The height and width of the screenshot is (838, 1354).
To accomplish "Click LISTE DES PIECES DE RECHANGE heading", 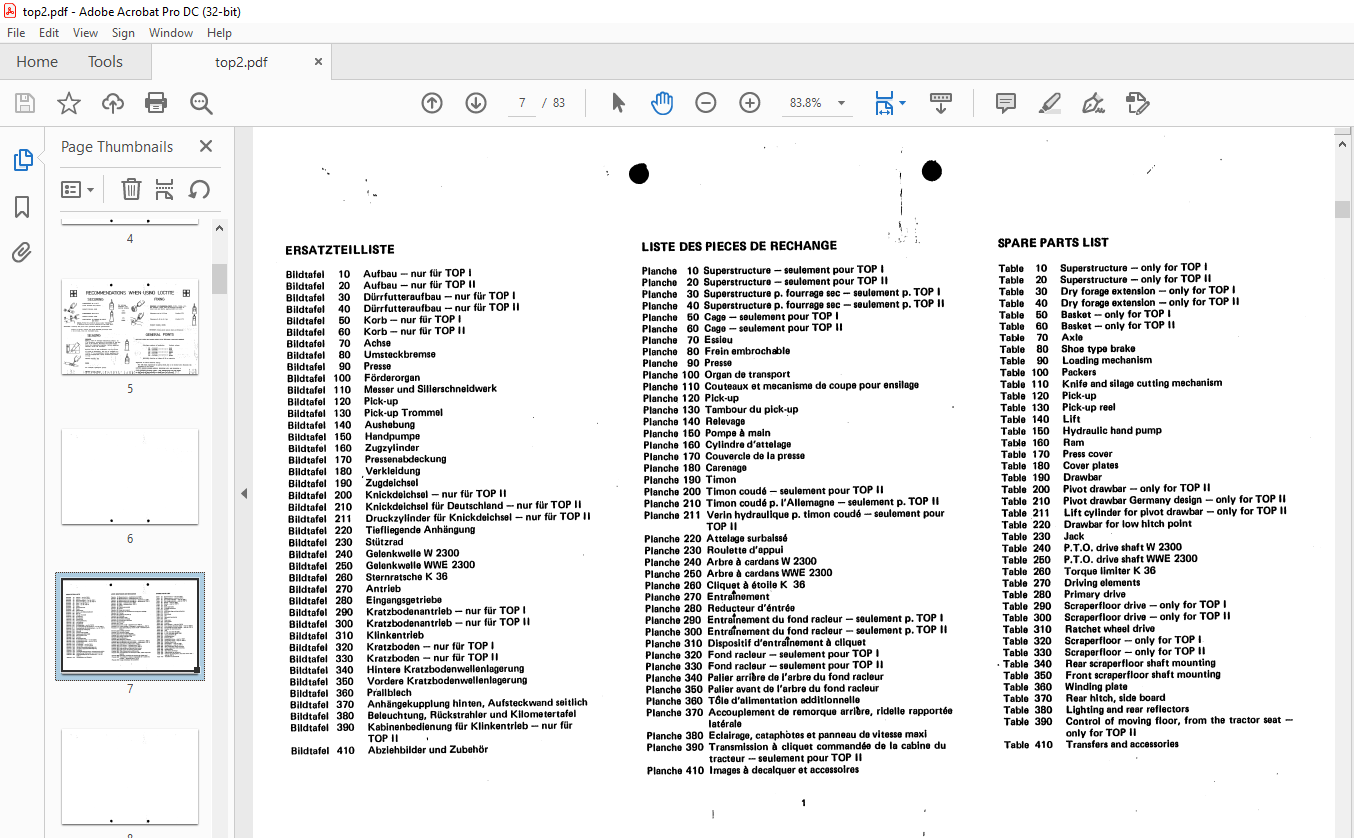I will tap(739, 246).
